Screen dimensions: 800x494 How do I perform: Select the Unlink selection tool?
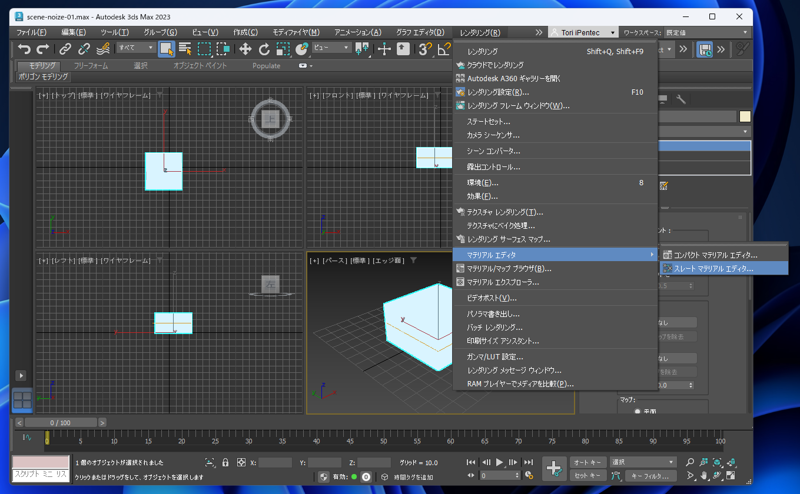(x=84, y=49)
